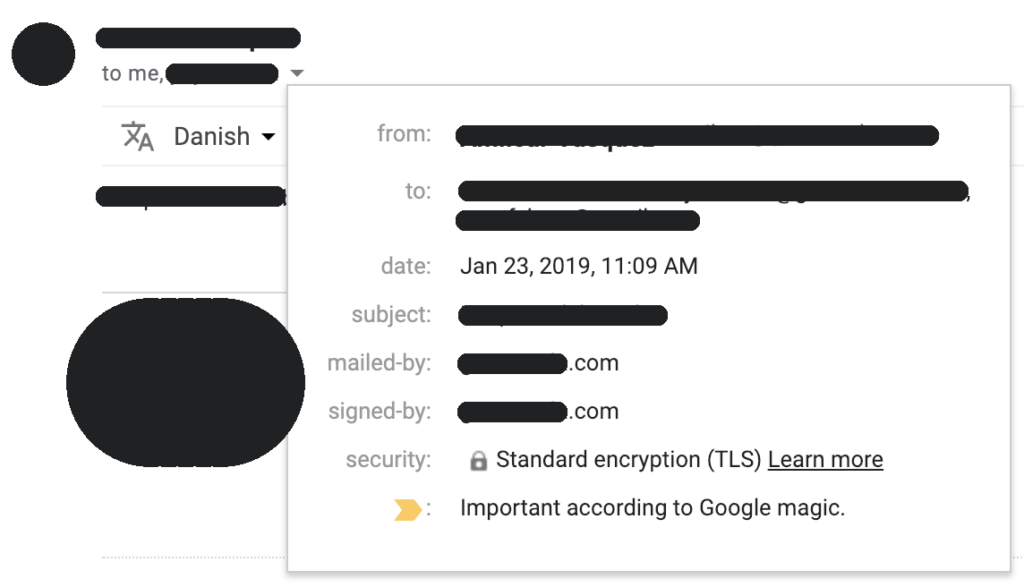
Task: Click the Standard encryption (TLS) text
Action: [x=628, y=459]
